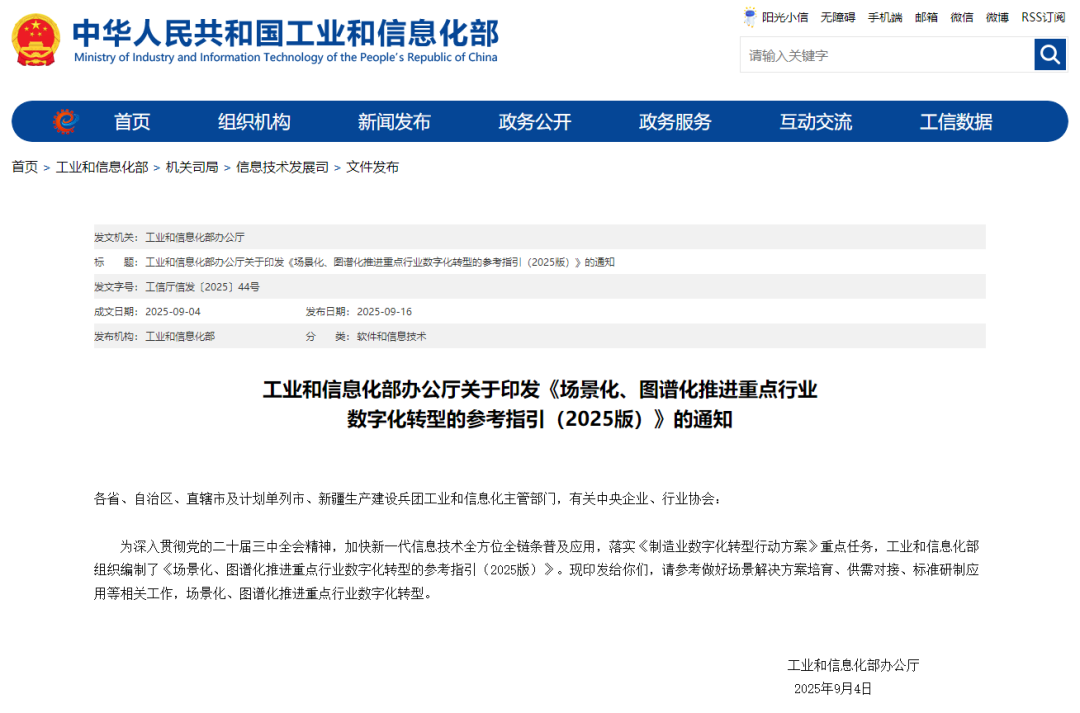This screenshot has width=1080, height=713.
Task: Select the 发布机构 value 工业和信息化部
Action: (180, 336)
